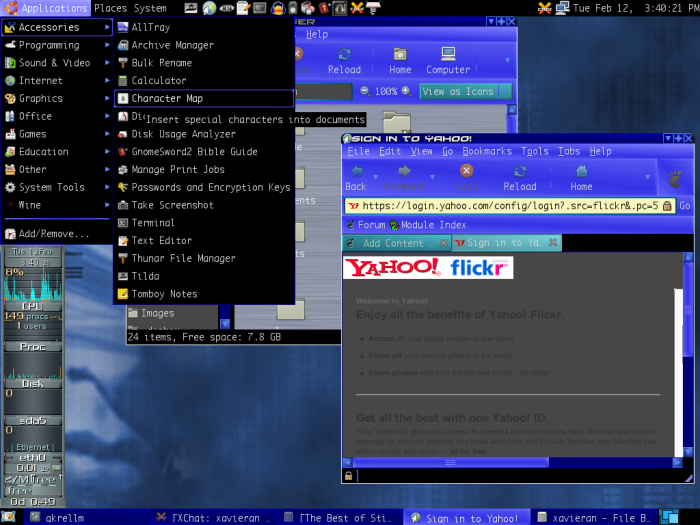Launch Tilda from the Accessories list
Viewport: 700px width, 525px height.
coord(204,276)
